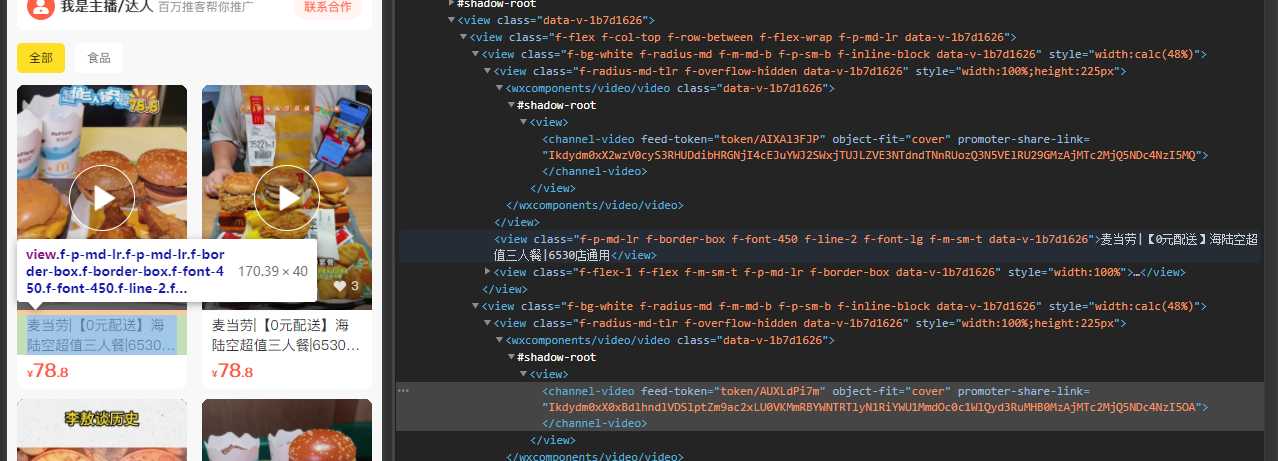This screenshot has height=461, width=1278.
Task: Collapse the wxcomponents/video/video node holding AUXLdPi7m
Action: (x=499, y=340)
